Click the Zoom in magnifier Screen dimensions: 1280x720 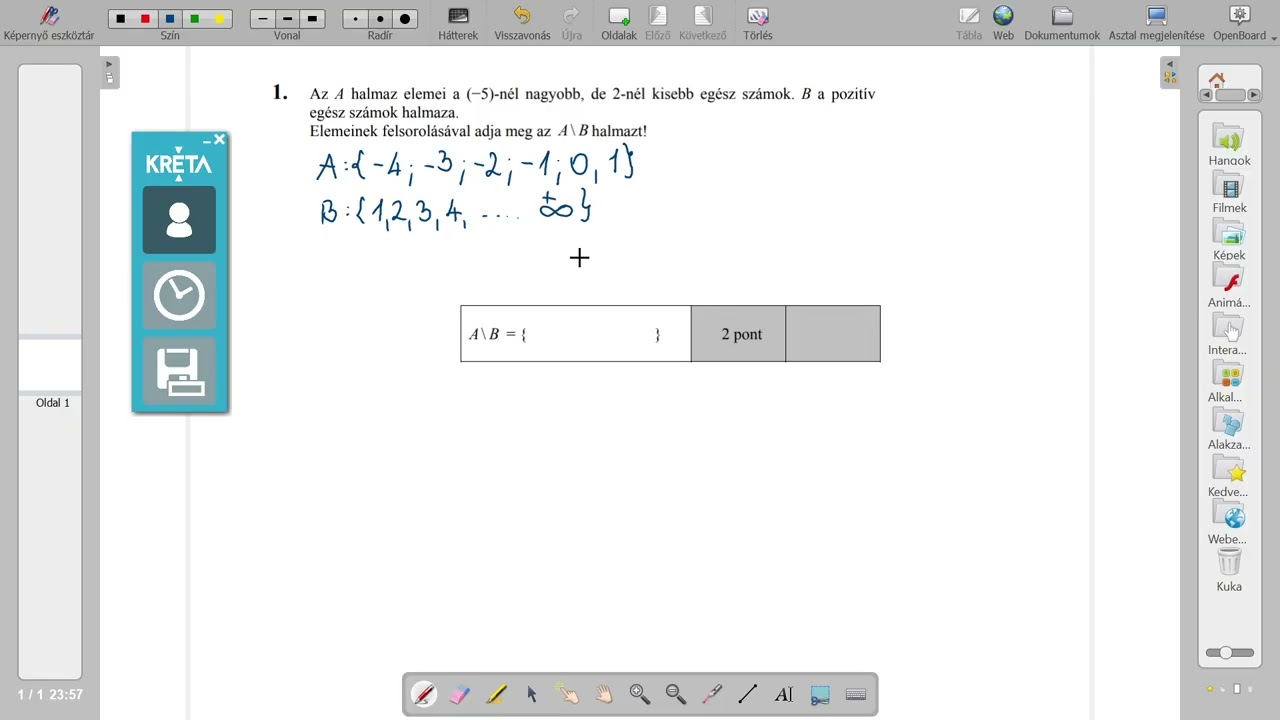coord(640,694)
